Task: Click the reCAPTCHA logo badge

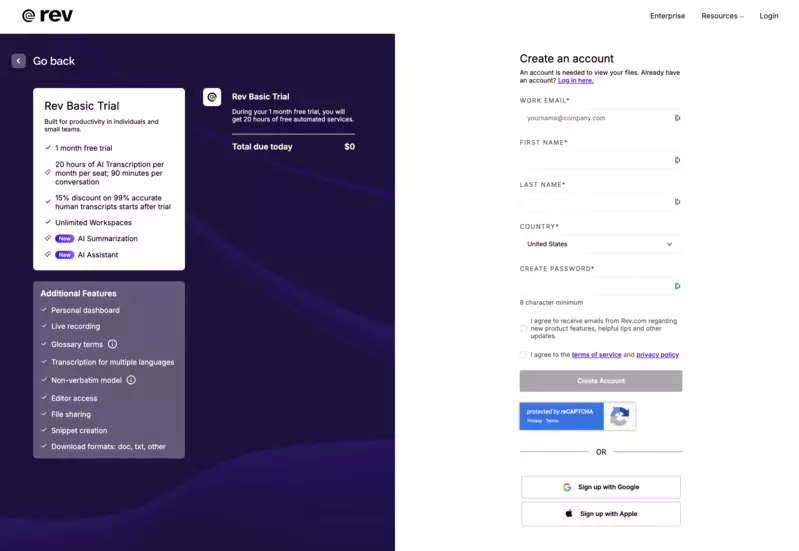Action: pyautogui.click(x=619, y=416)
